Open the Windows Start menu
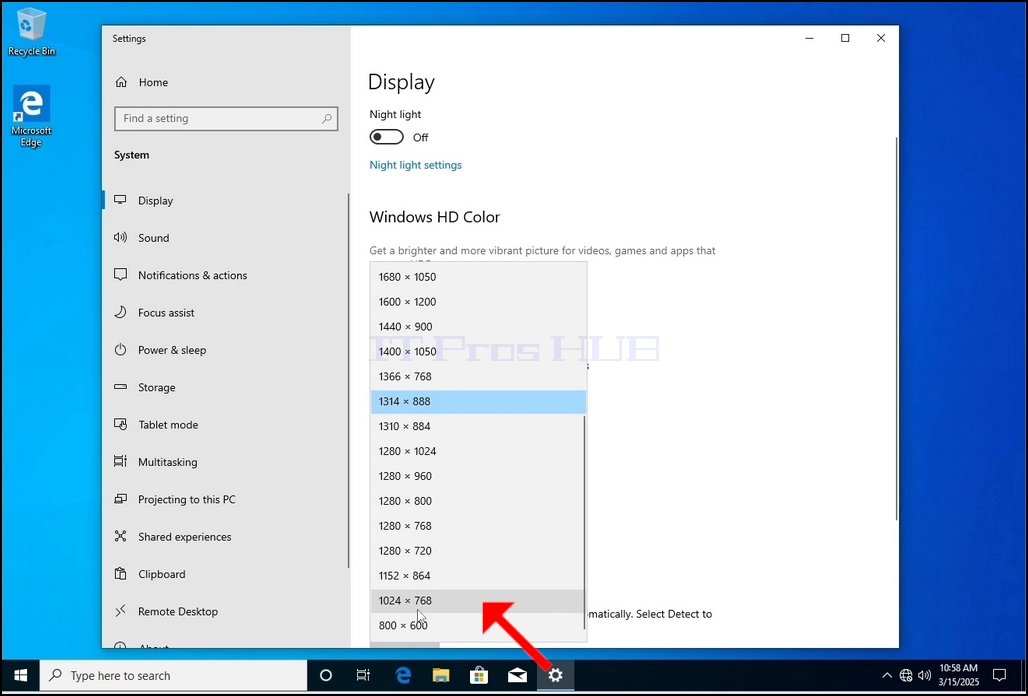 coord(20,675)
